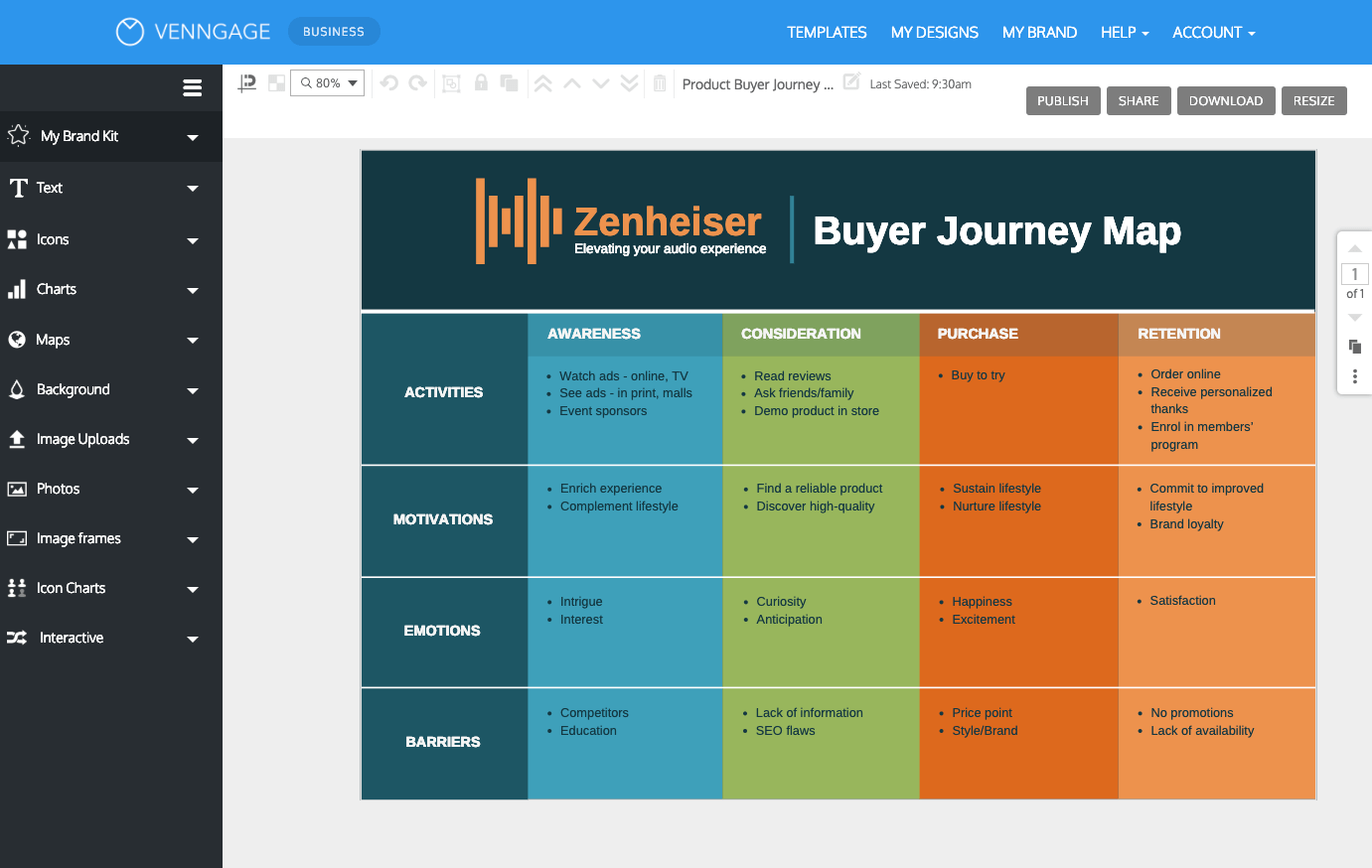Viewport: 1372px width, 868px height.
Task: Open the Templates menu
Action: coord(827,33)
